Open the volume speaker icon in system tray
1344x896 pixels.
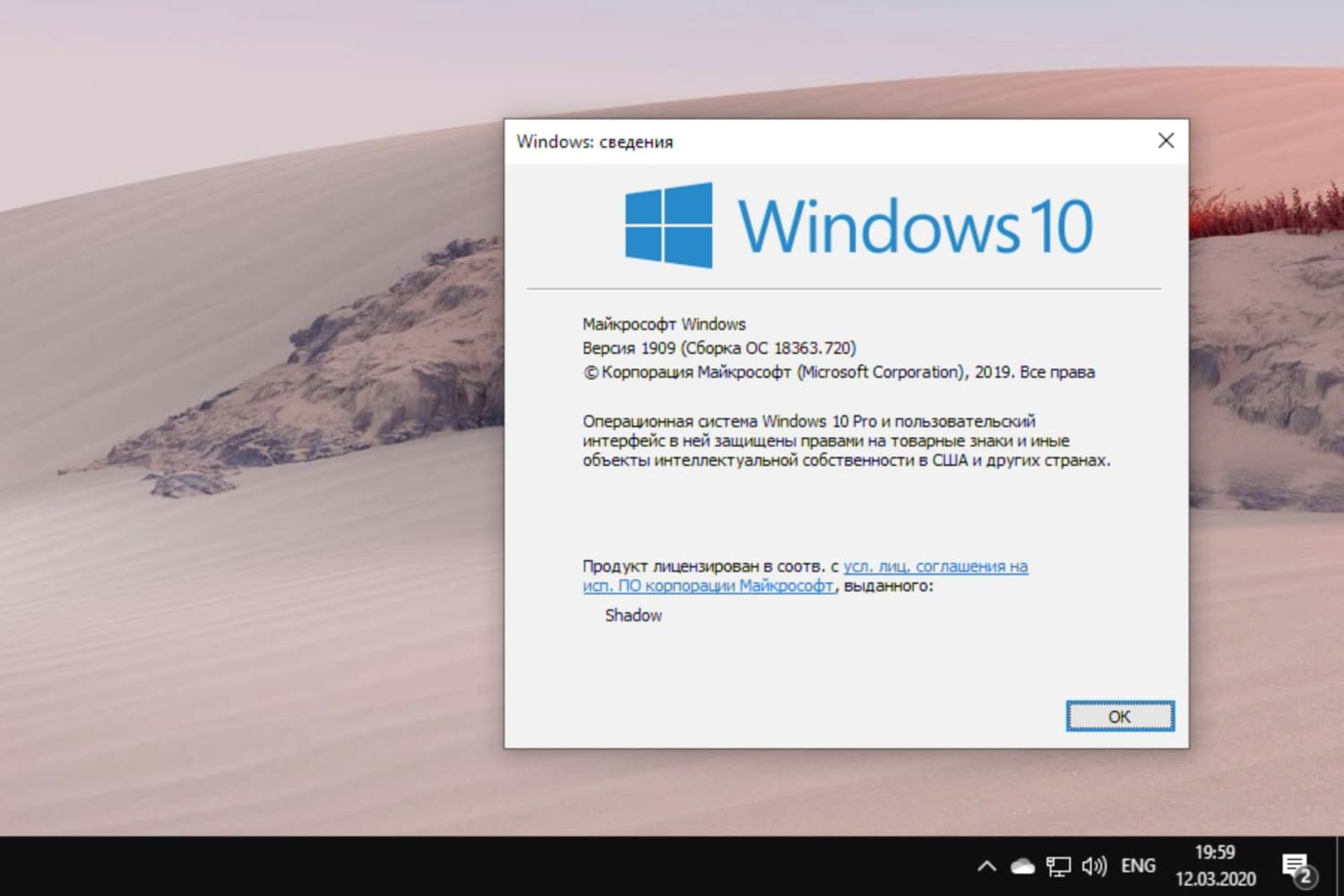[x=1093, y=866]
